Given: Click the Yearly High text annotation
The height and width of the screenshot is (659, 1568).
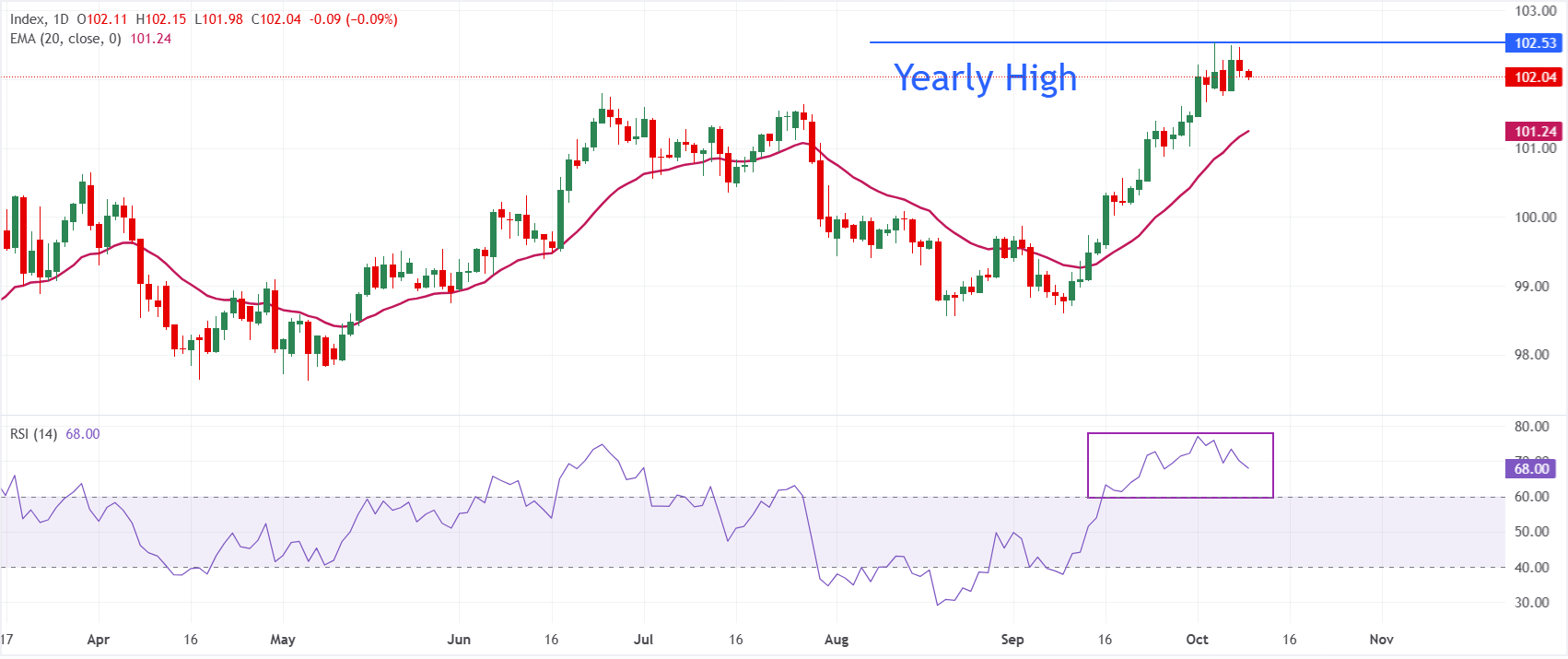Looking at the screenshot, I should pos(985,78).
